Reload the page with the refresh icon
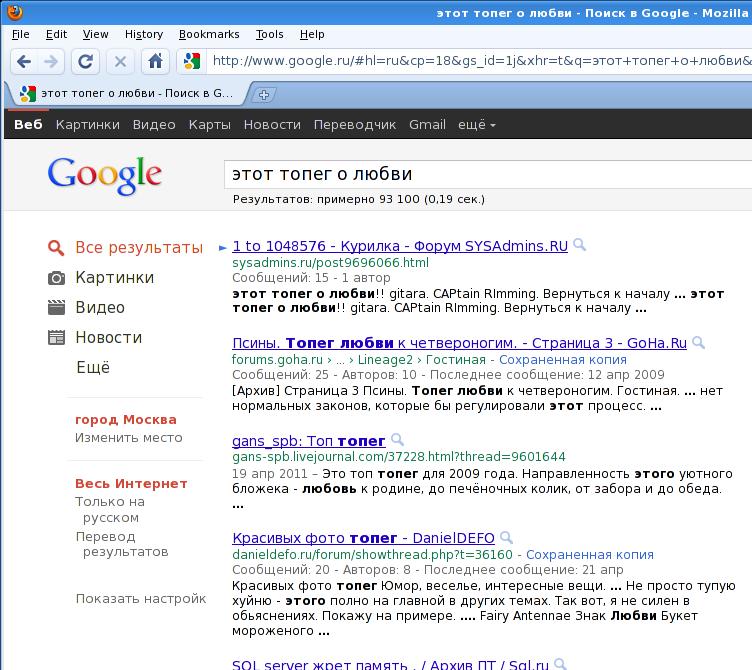Image resolution: width=752 pixels, height=670 pixels. click(x=85, y=61)
